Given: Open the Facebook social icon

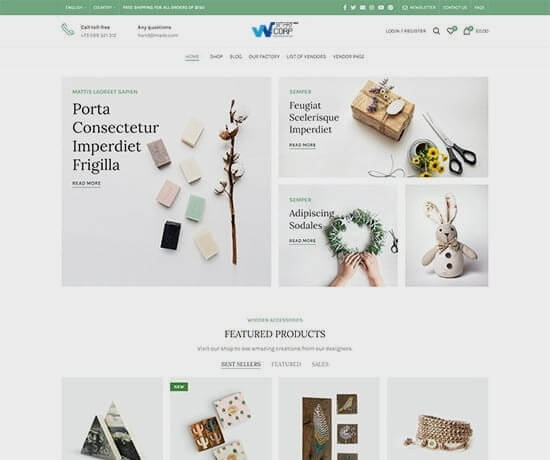Looking at the screenshot, I should pos(345,7).
